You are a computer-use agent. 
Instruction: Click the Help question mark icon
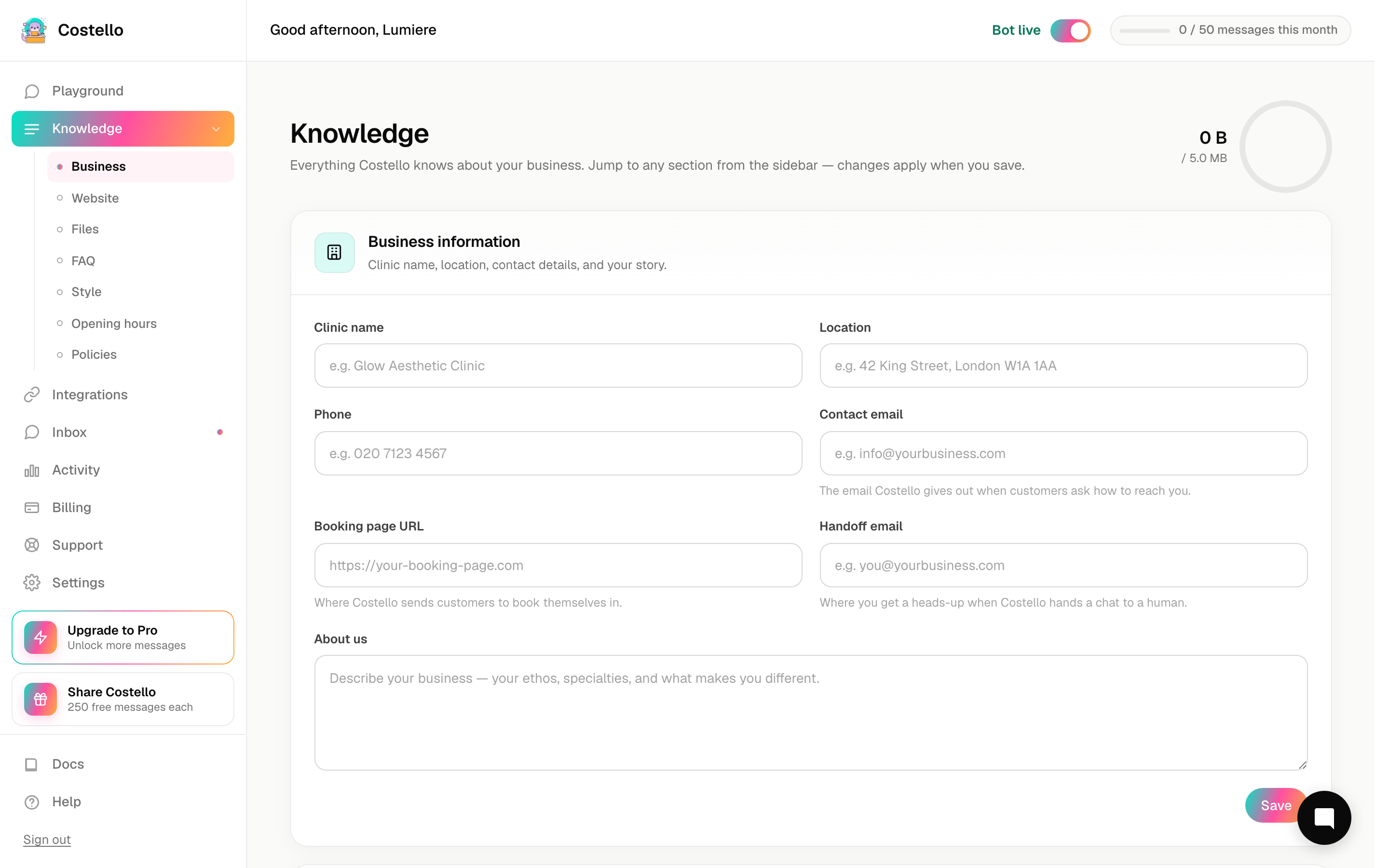31,802
